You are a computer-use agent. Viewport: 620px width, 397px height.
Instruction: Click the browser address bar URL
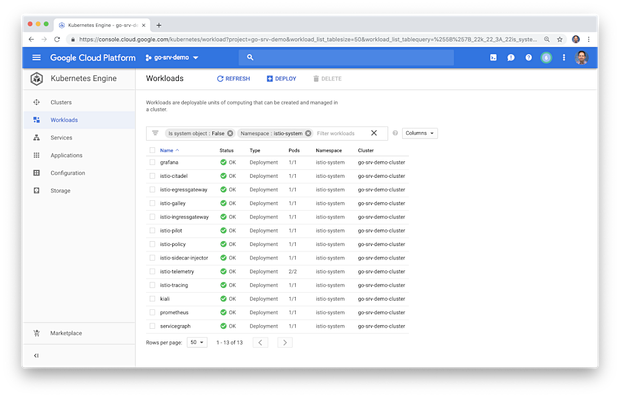point(308,39)
